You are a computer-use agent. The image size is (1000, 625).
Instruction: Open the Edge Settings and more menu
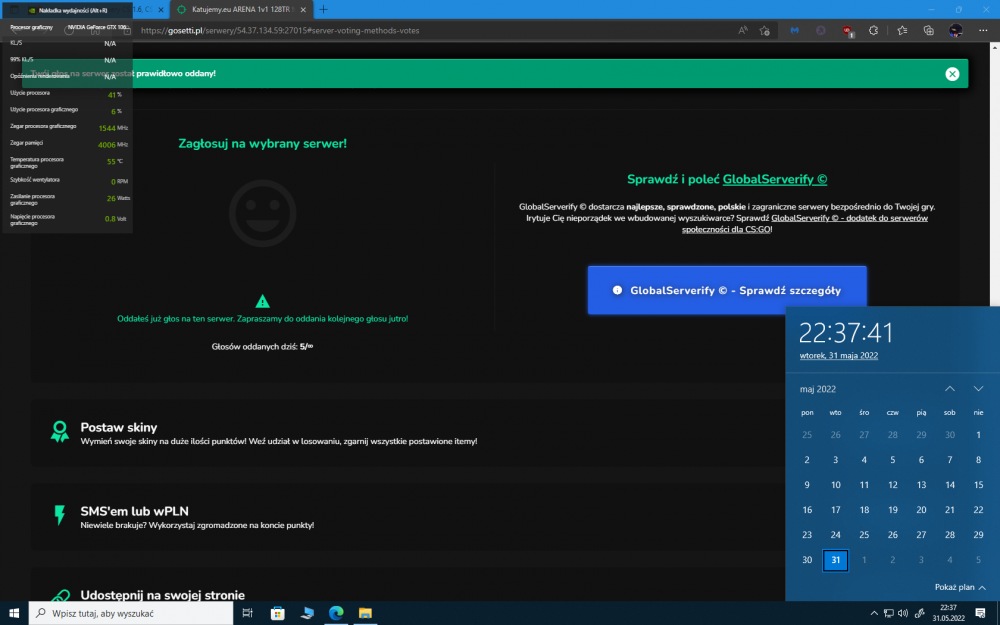coord(982,30)
